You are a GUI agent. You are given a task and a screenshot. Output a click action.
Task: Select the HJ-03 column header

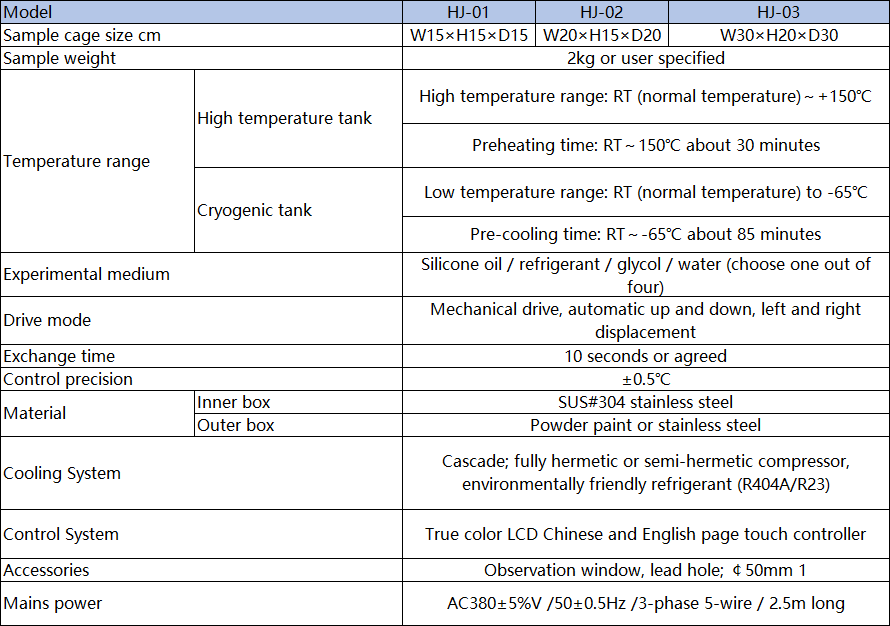[x=778, y=12]
